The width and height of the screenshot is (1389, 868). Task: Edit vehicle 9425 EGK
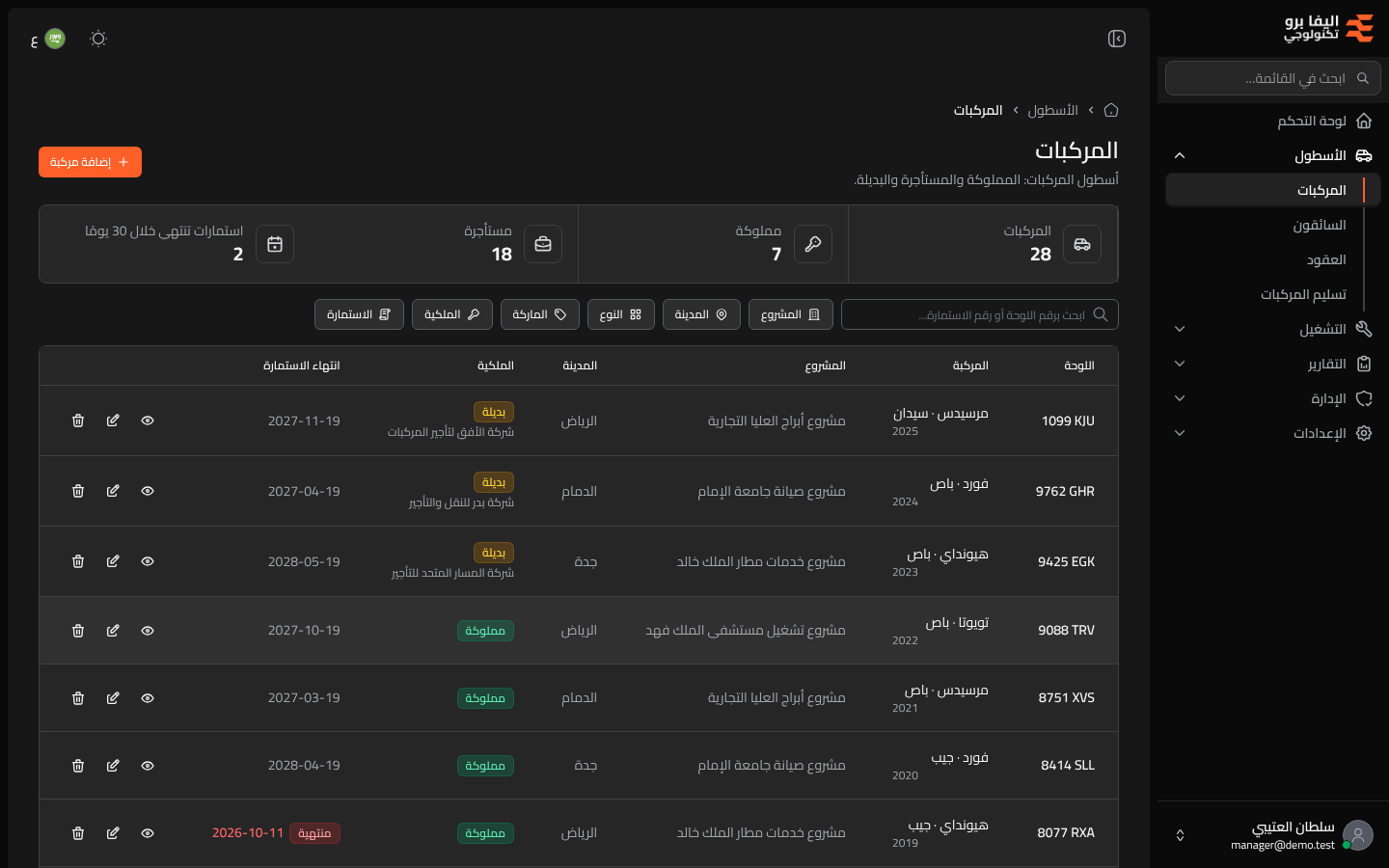[113, 561]
